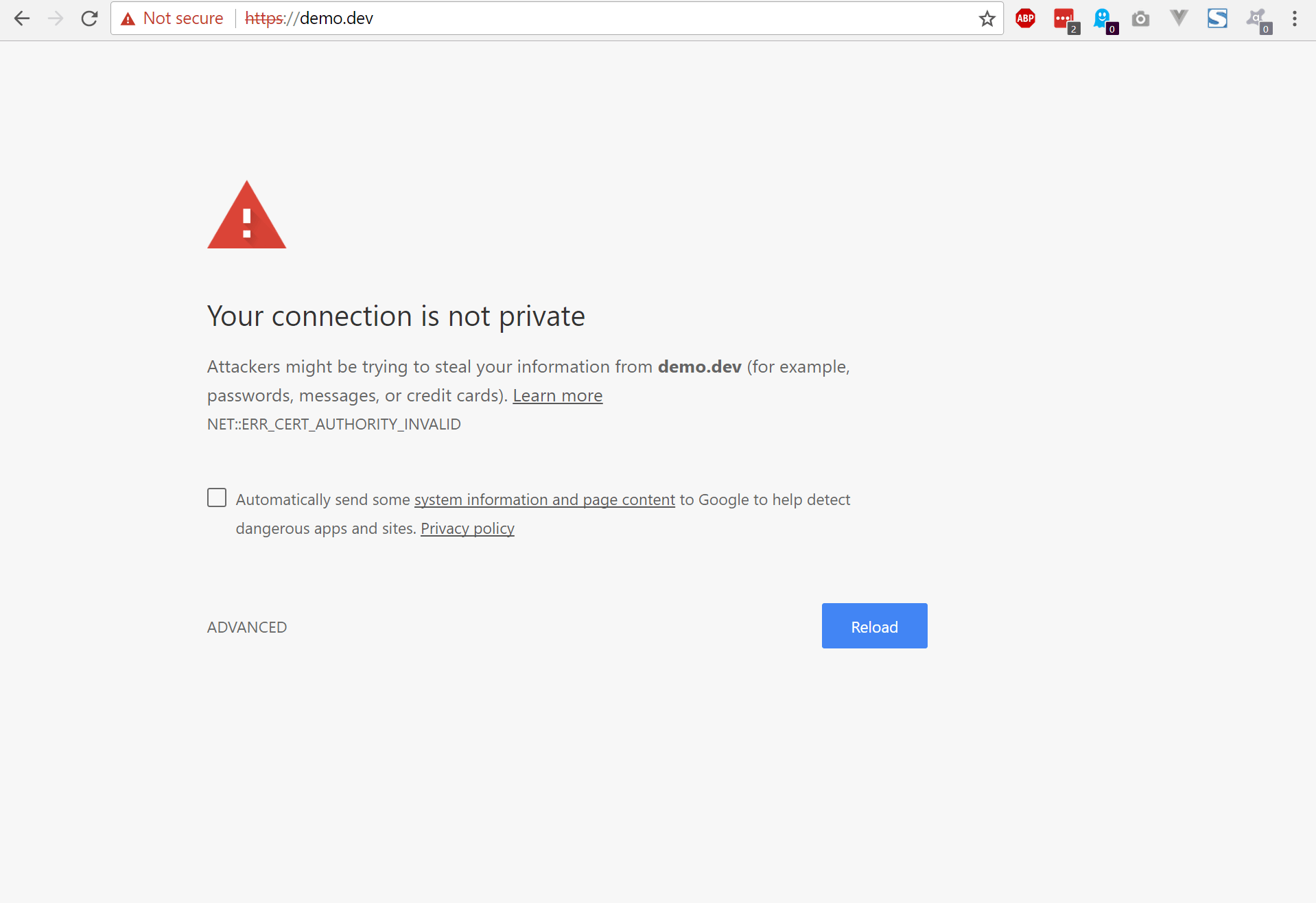Open system information and page content link
The height and width of the screenshot is (903, 1316).
click(544, 500)
